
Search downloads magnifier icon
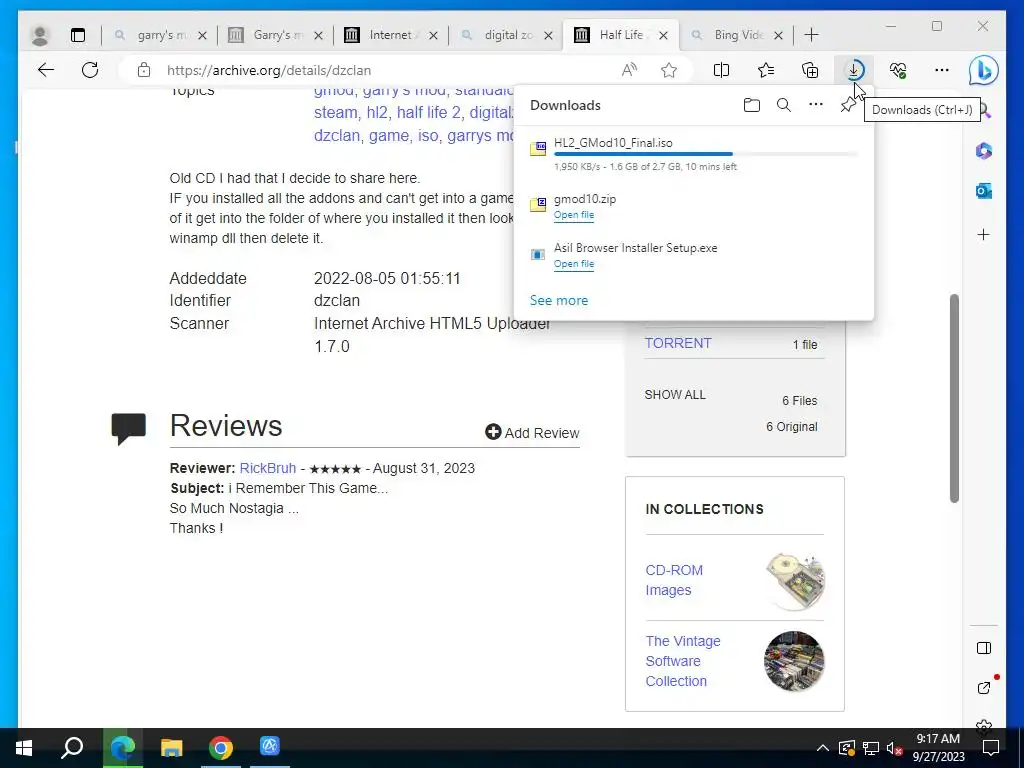pyautogui.click(x=784, y=105)
